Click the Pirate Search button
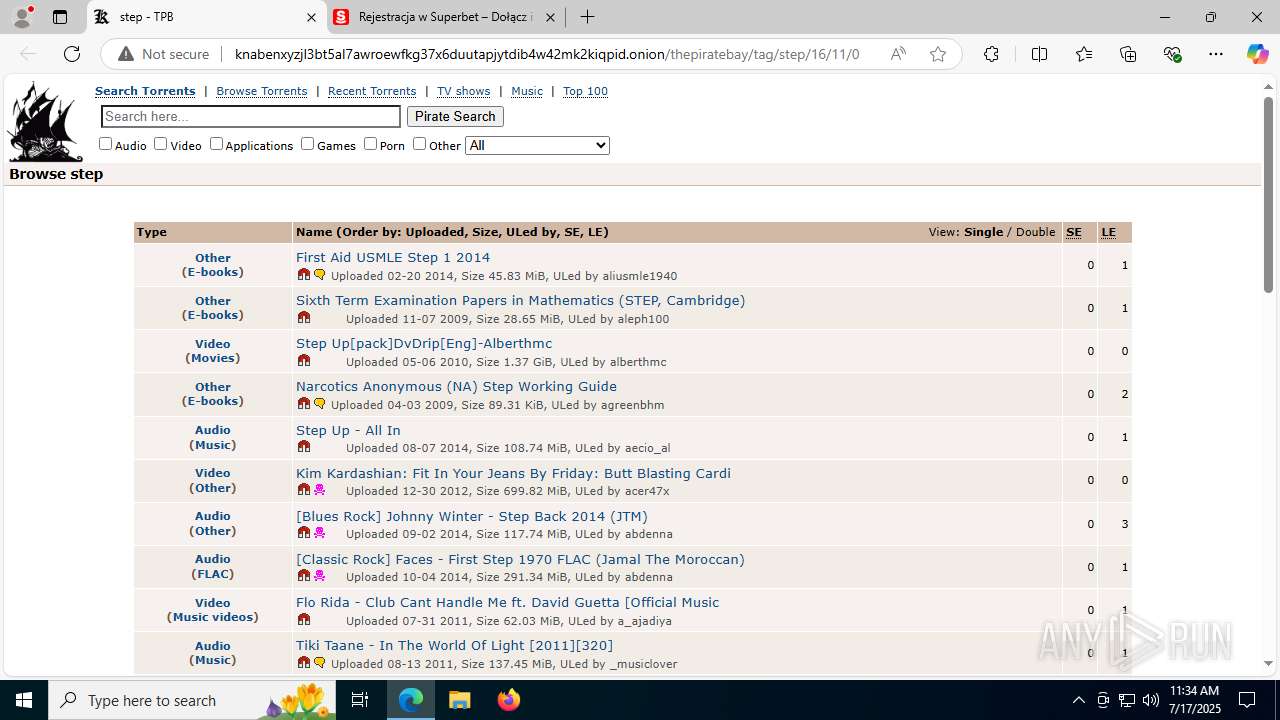Screen dimensions: 1280x720 (455, 116)
